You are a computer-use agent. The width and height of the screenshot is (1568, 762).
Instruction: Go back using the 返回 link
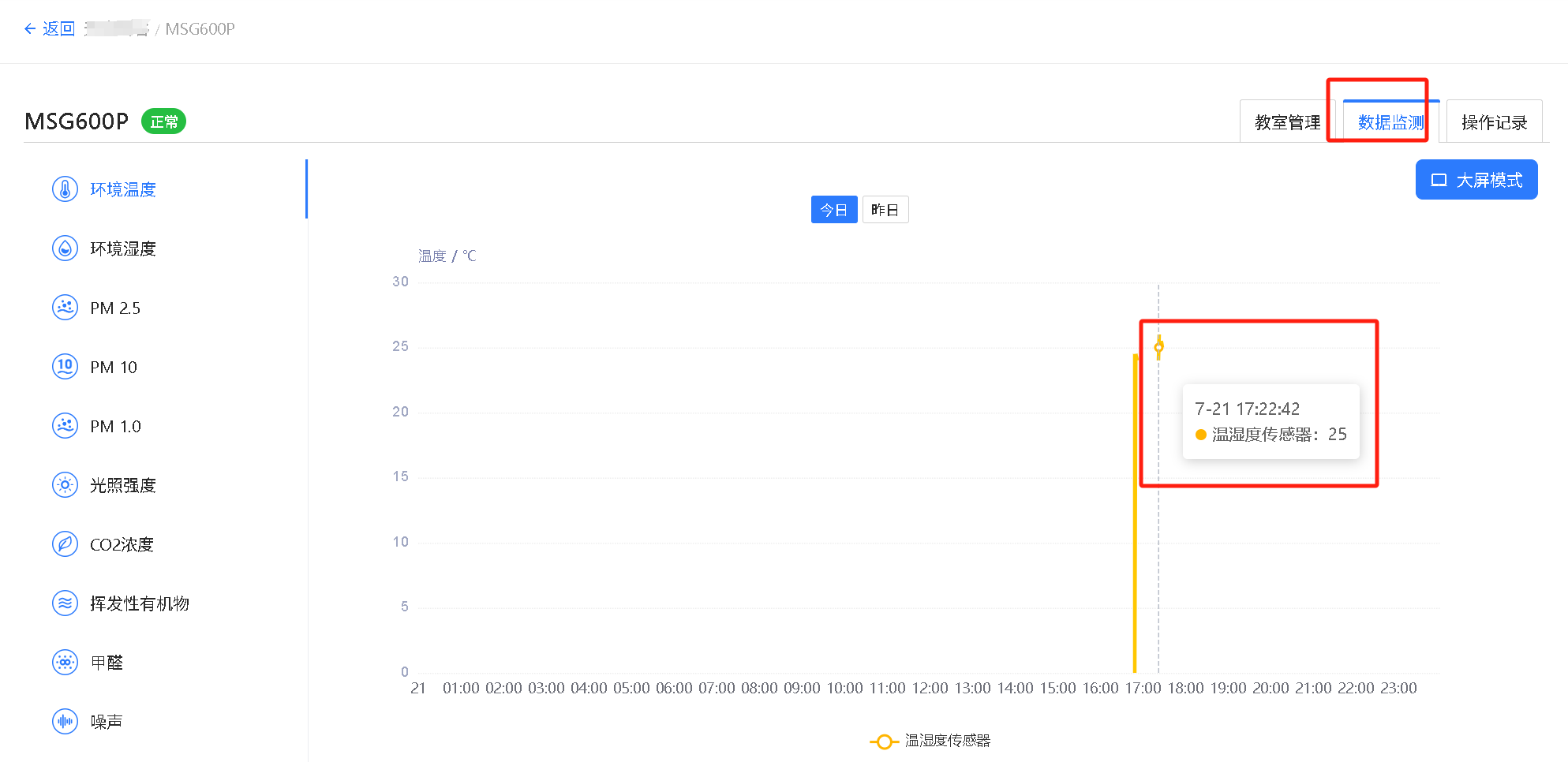(50, 29)
